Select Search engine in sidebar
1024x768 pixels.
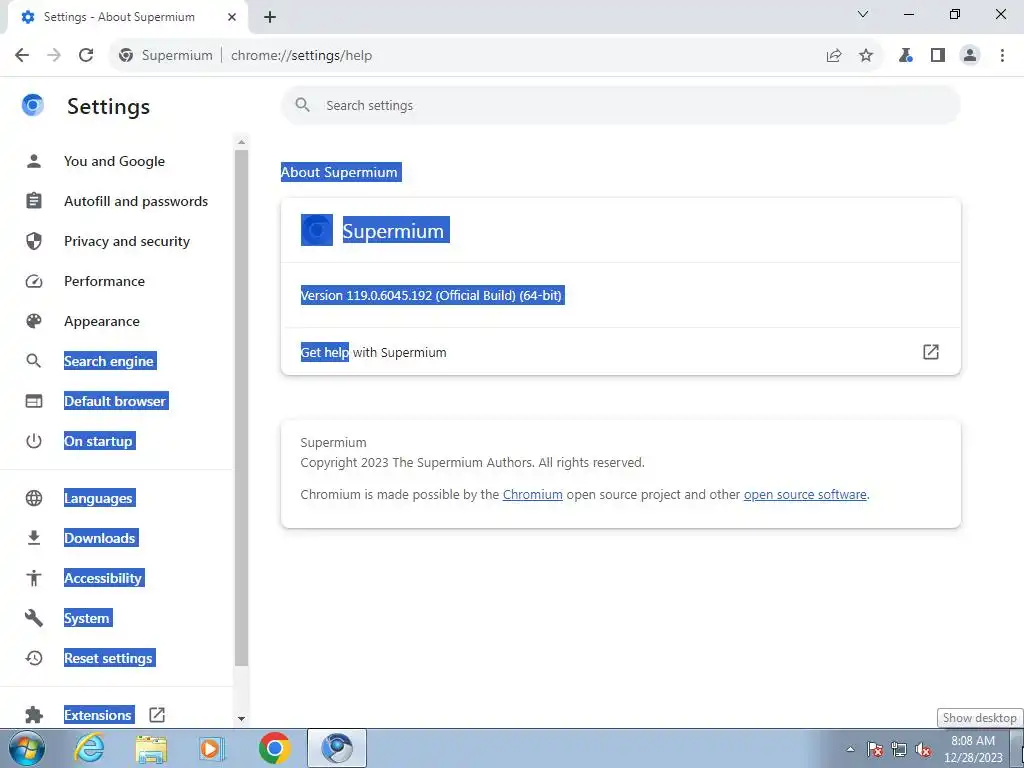click(x=109, y=361)
